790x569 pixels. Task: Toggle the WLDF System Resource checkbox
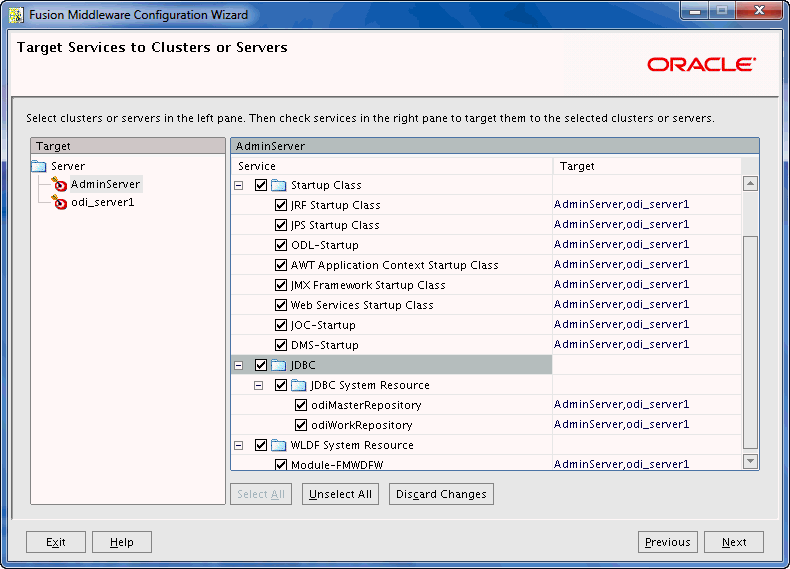pyautogui.click(x=261, y=445)
